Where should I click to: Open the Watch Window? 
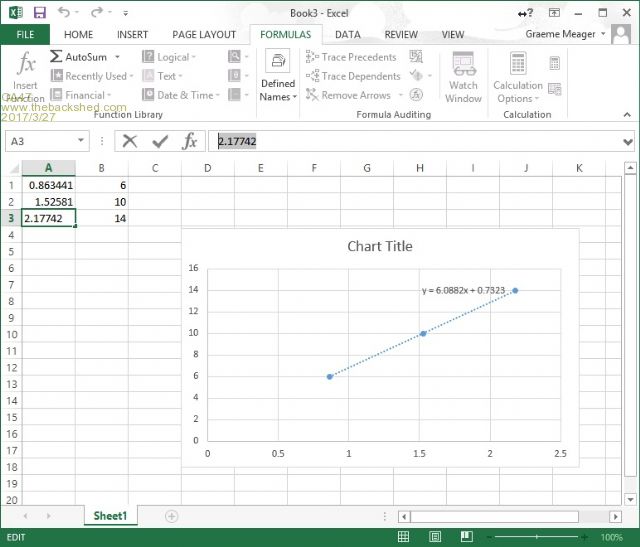coord(463,77)
